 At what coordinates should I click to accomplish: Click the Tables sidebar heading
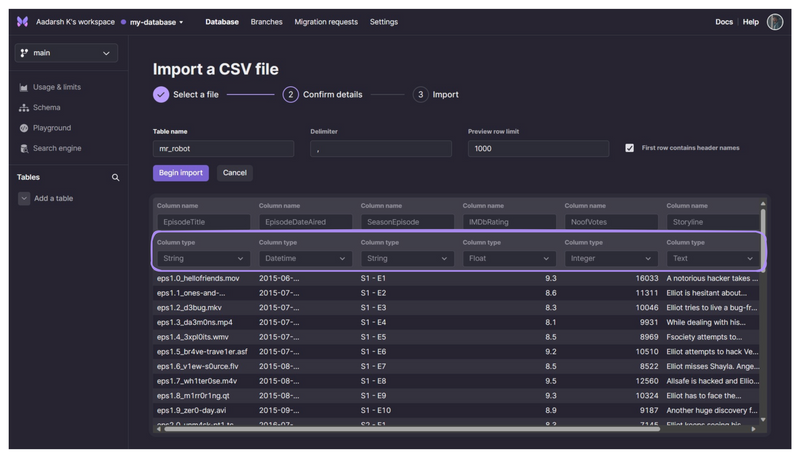point(28,177)
